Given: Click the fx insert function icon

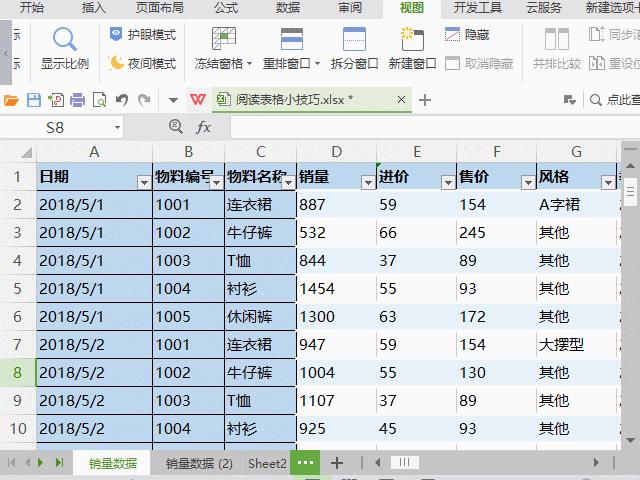Looking at the screenshot, I should (203, 127).
